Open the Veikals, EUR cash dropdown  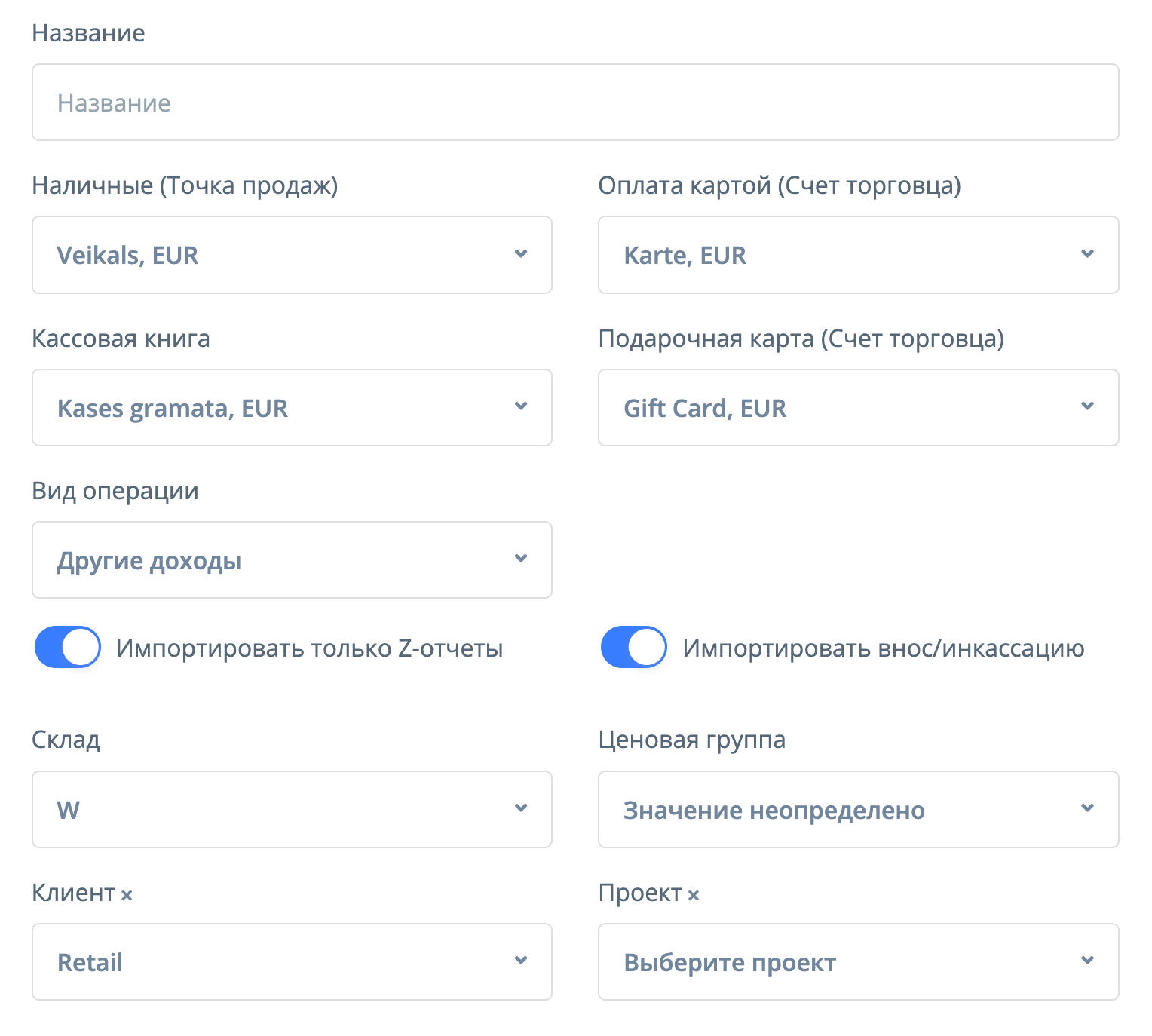(x=291, y=255)
